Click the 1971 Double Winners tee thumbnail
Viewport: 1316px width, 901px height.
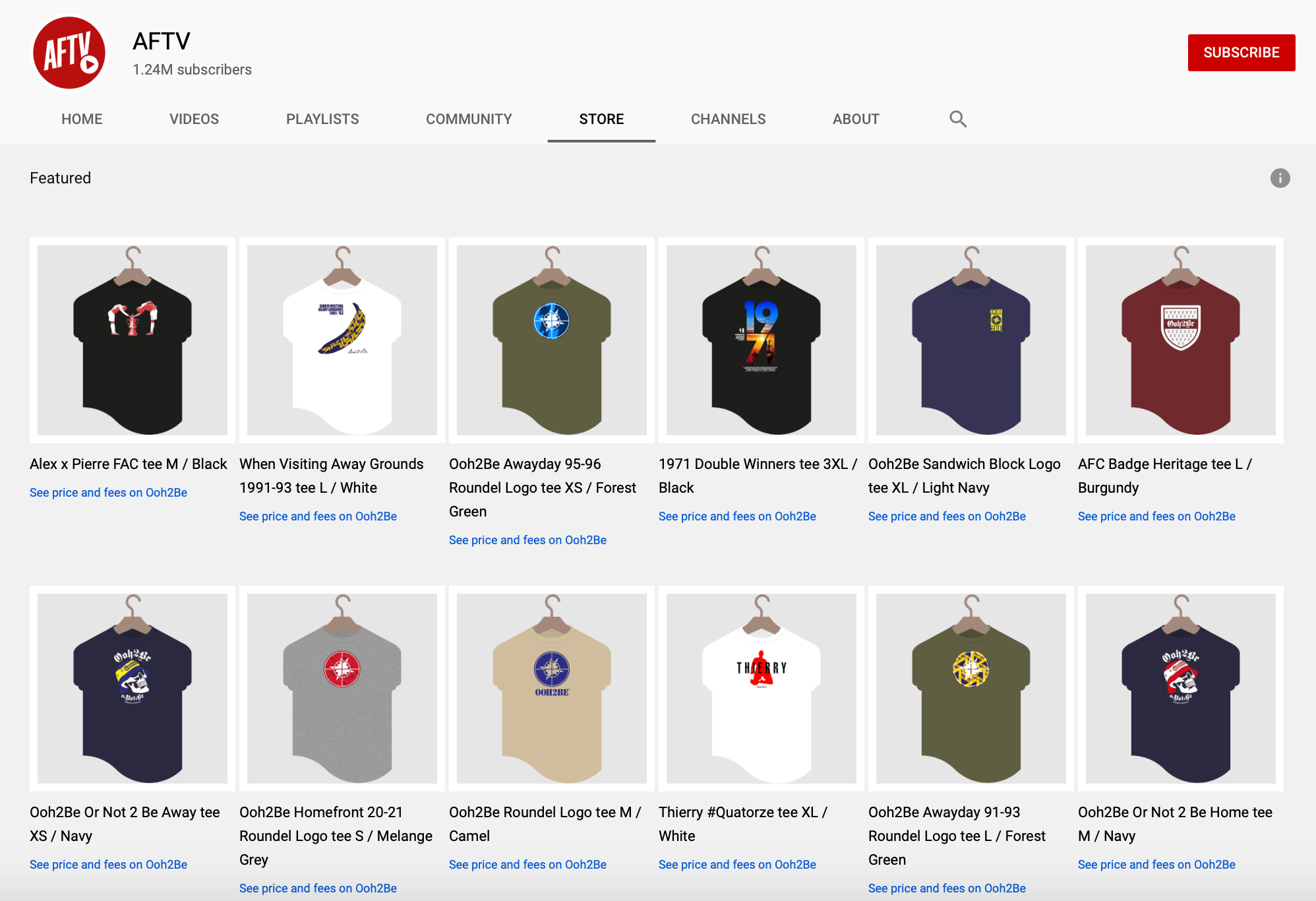(762, 340)
